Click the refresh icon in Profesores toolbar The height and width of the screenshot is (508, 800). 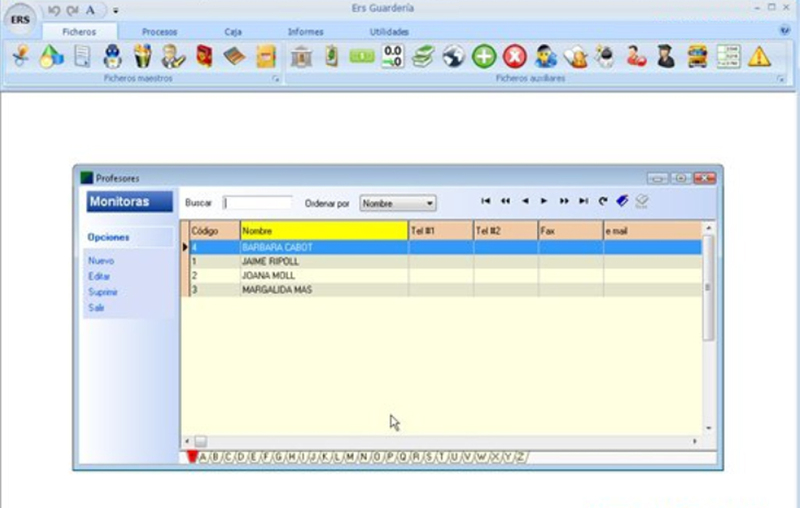tap(603, 201)
